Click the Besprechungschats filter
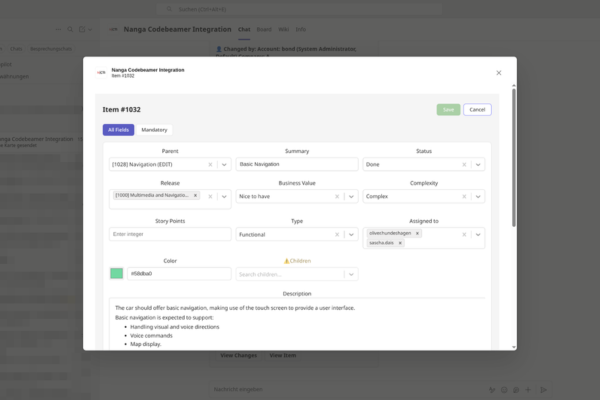 pyautogui.click(x=51, y=49)
